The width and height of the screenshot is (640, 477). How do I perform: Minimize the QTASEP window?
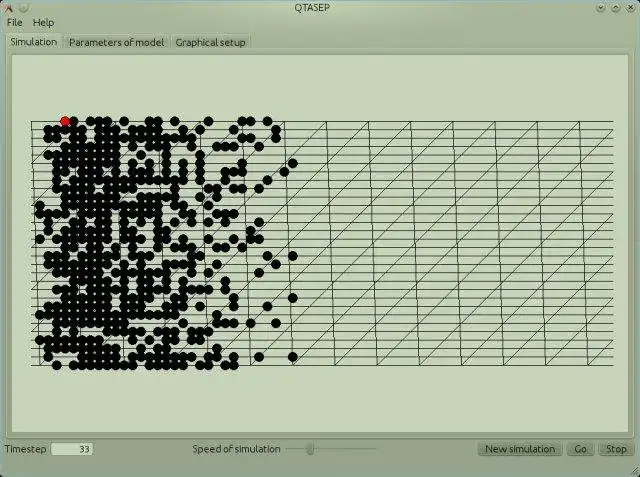600,7
